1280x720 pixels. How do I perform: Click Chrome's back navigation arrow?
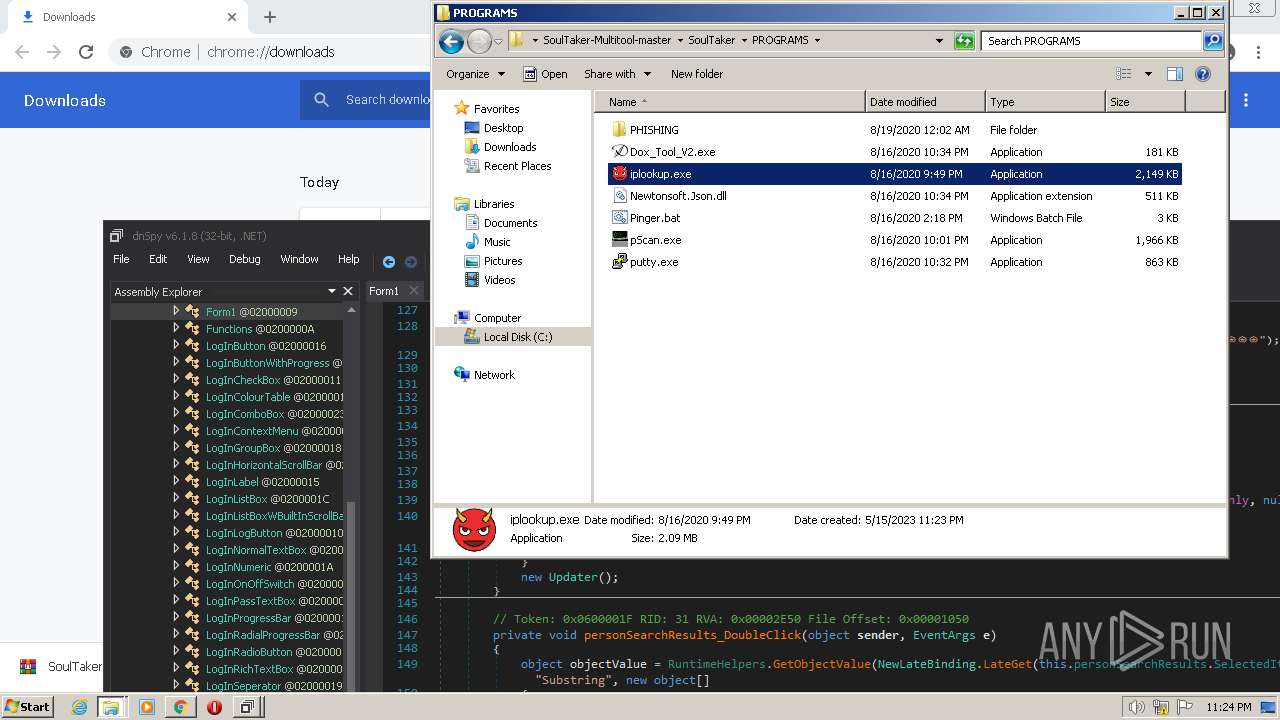pyautogui.click(x=22, y=52)
